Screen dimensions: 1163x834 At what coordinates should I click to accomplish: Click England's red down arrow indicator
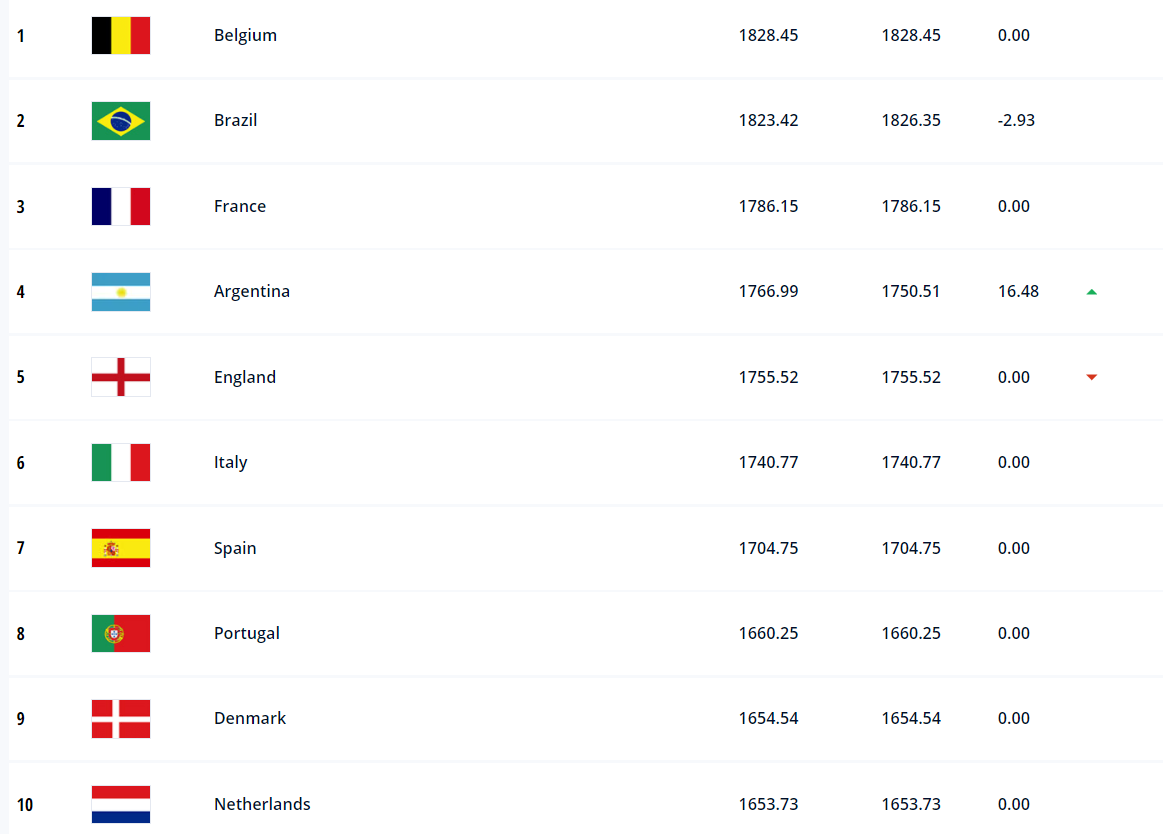point(1092,377)
